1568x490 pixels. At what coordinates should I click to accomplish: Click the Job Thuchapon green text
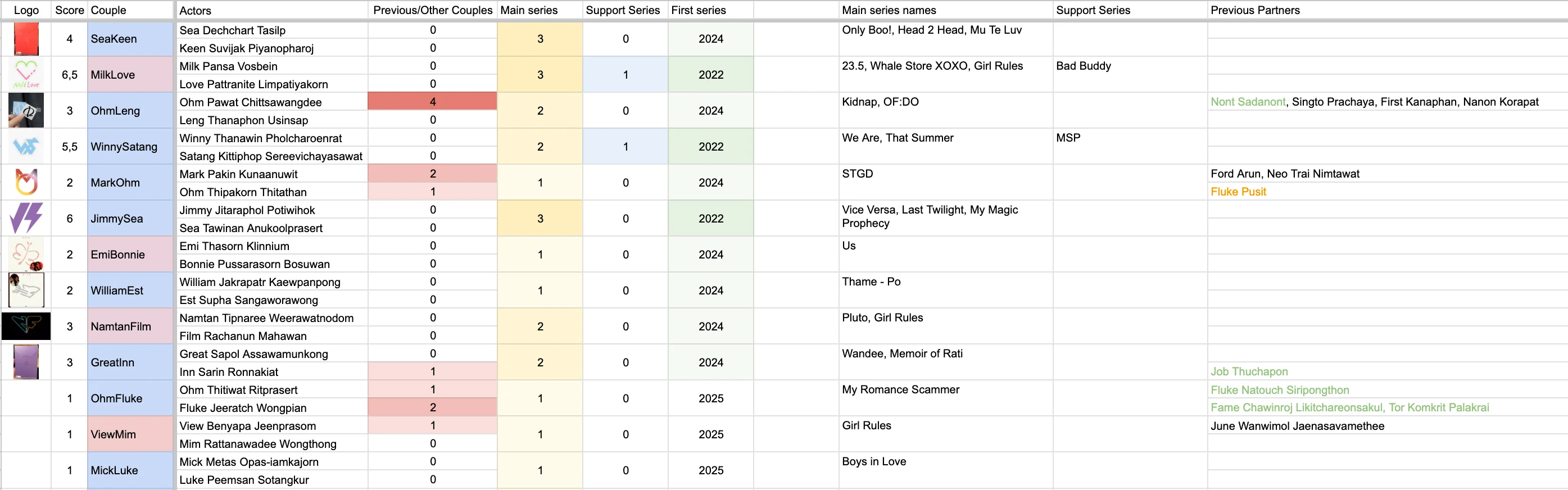1249,371
